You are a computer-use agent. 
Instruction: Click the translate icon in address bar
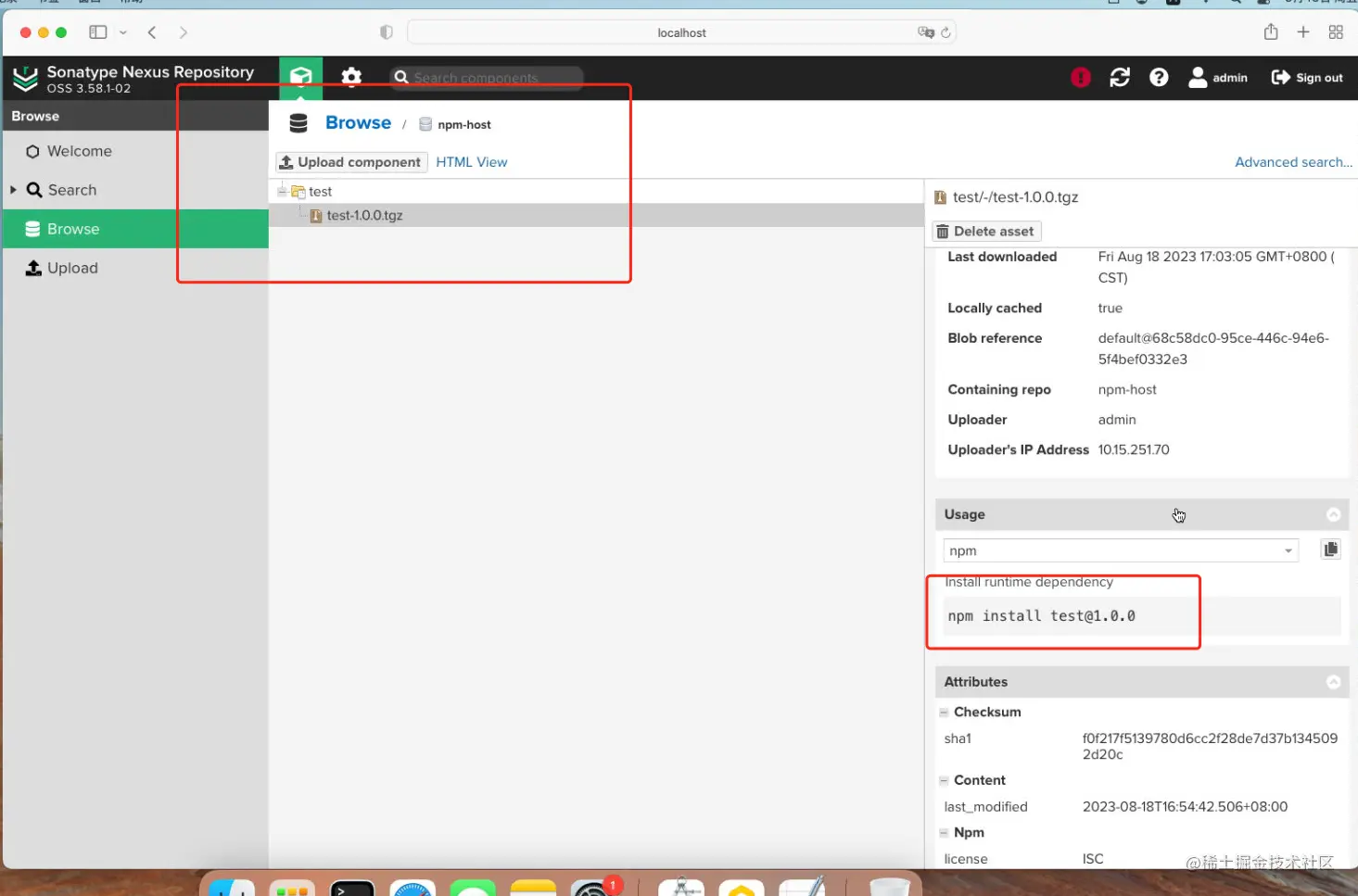pos(925,32)
